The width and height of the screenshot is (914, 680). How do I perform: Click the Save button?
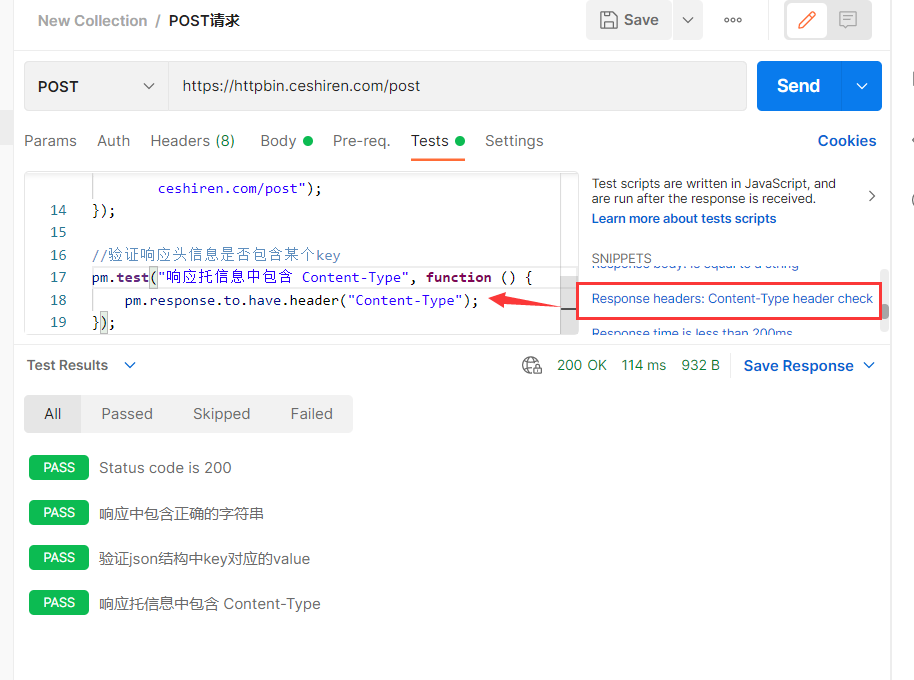(x=629, y=20)
